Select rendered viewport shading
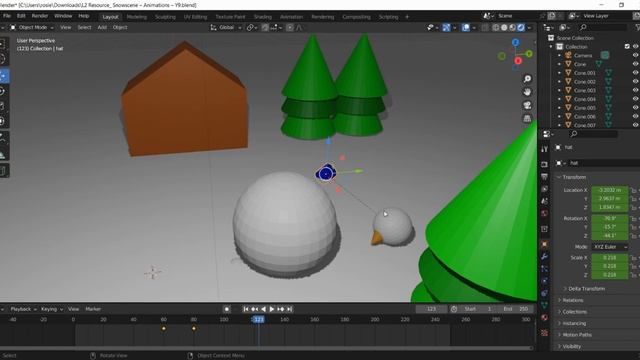This screenshot has height=360, width=640. 521,27
